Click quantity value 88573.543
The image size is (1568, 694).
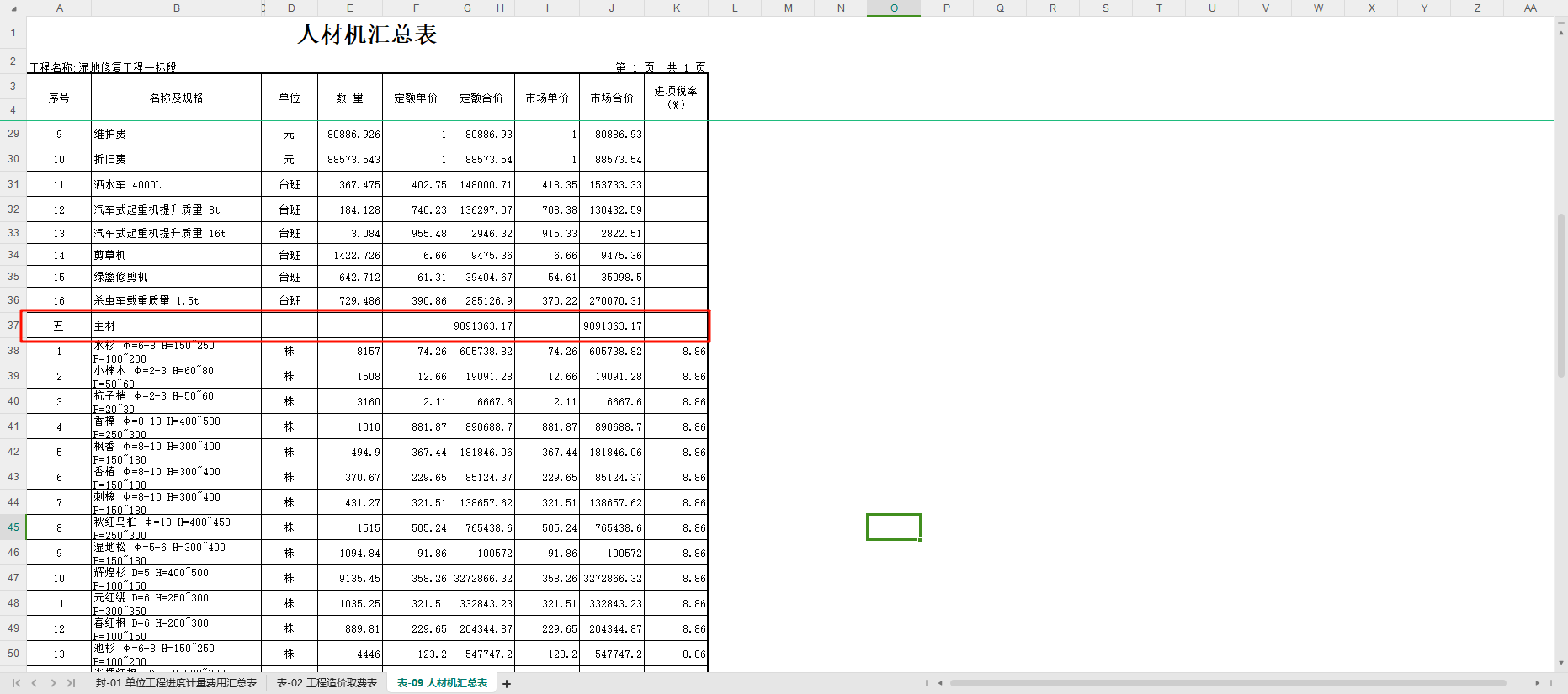click(x=350, y=159)
